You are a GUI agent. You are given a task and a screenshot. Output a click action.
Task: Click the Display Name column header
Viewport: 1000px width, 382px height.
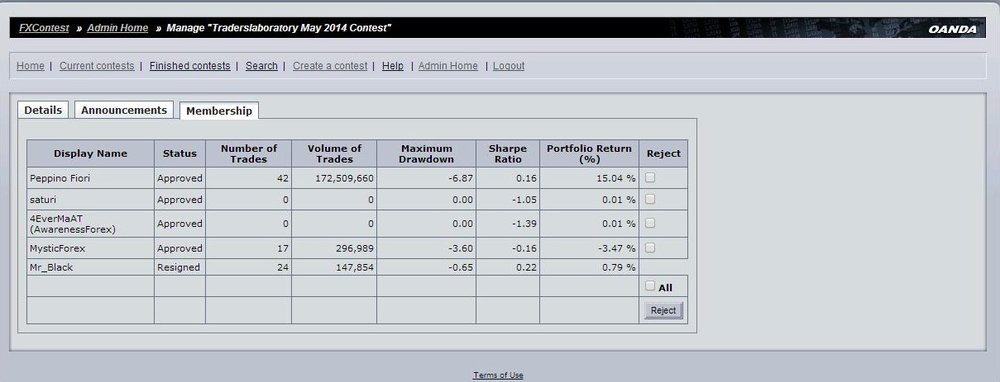point(91,154)
